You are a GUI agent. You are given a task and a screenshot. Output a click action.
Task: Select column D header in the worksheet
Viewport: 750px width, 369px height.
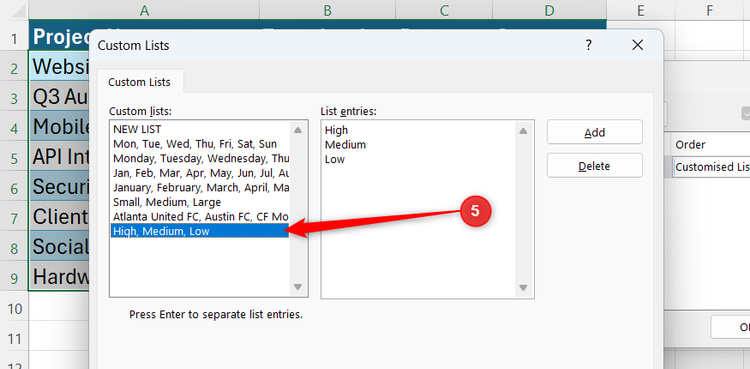click(550, 10)
